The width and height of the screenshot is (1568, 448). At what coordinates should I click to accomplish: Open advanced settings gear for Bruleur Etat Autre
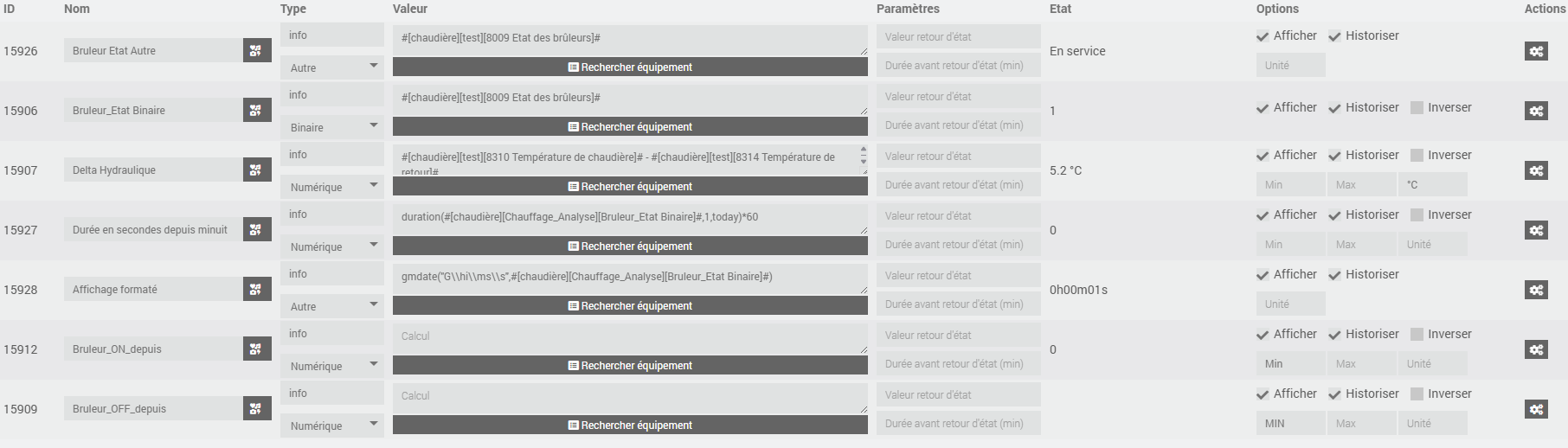(x=1536, y=51)
